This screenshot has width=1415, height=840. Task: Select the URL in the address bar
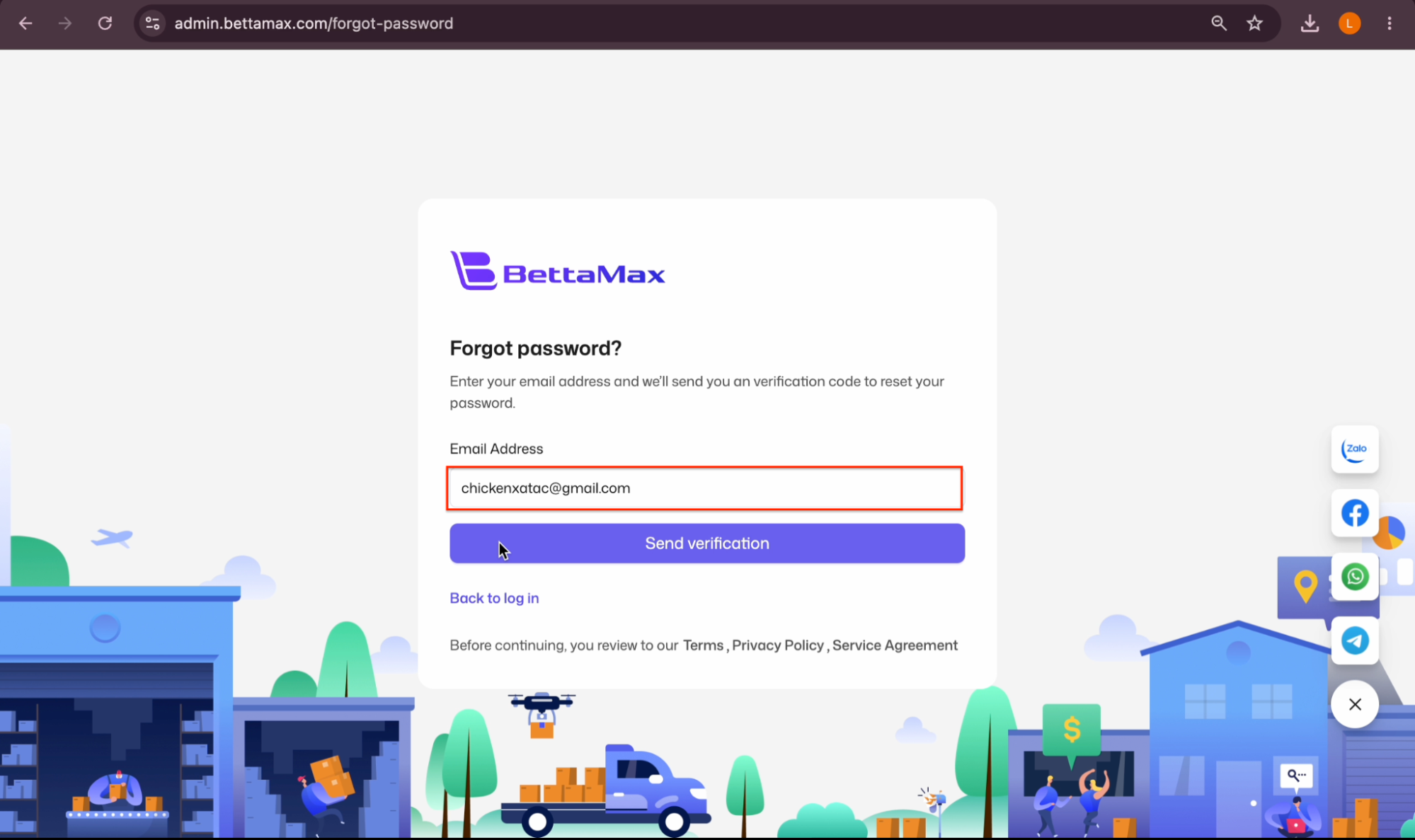tap(314, 23)
